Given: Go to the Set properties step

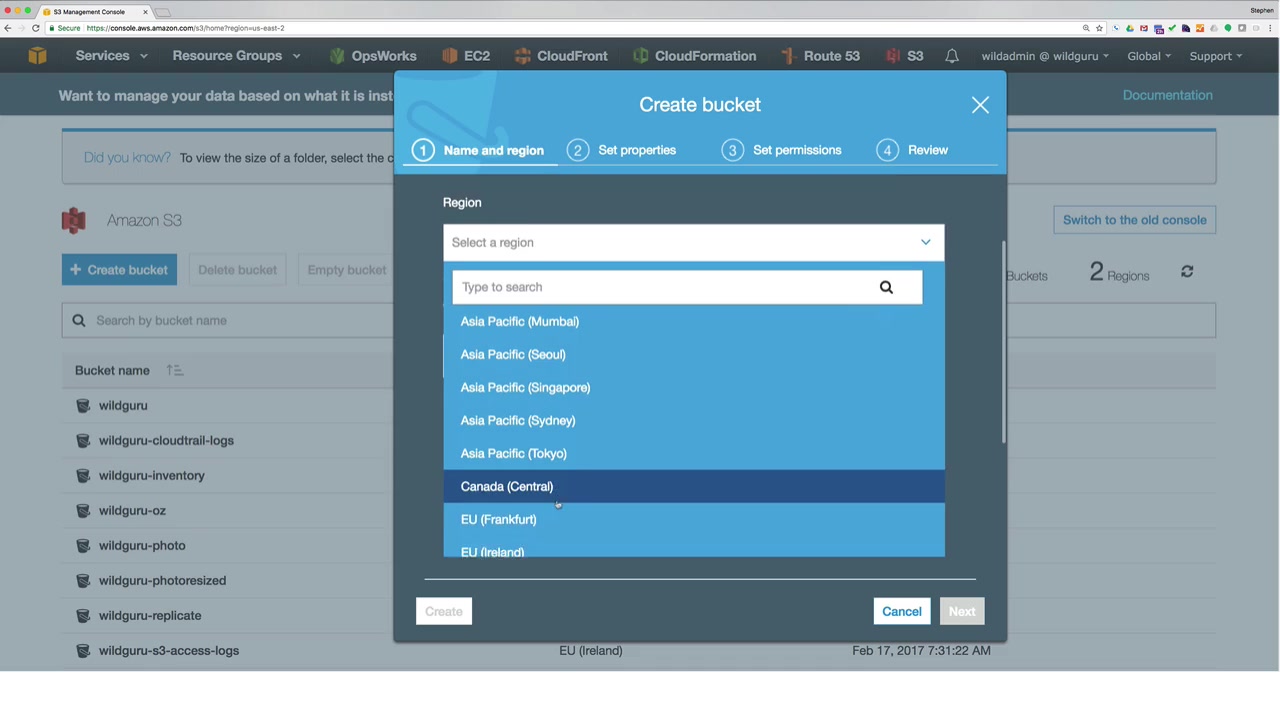Looking at the screenshot, I should 622,150.
